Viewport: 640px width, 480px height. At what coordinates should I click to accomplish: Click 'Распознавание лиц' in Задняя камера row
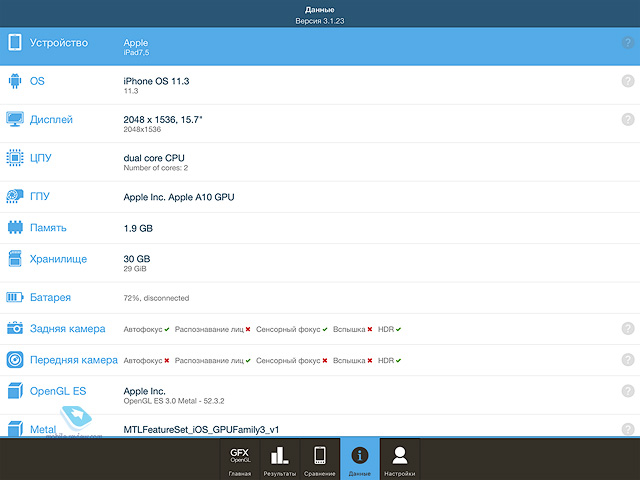[209, 329]
